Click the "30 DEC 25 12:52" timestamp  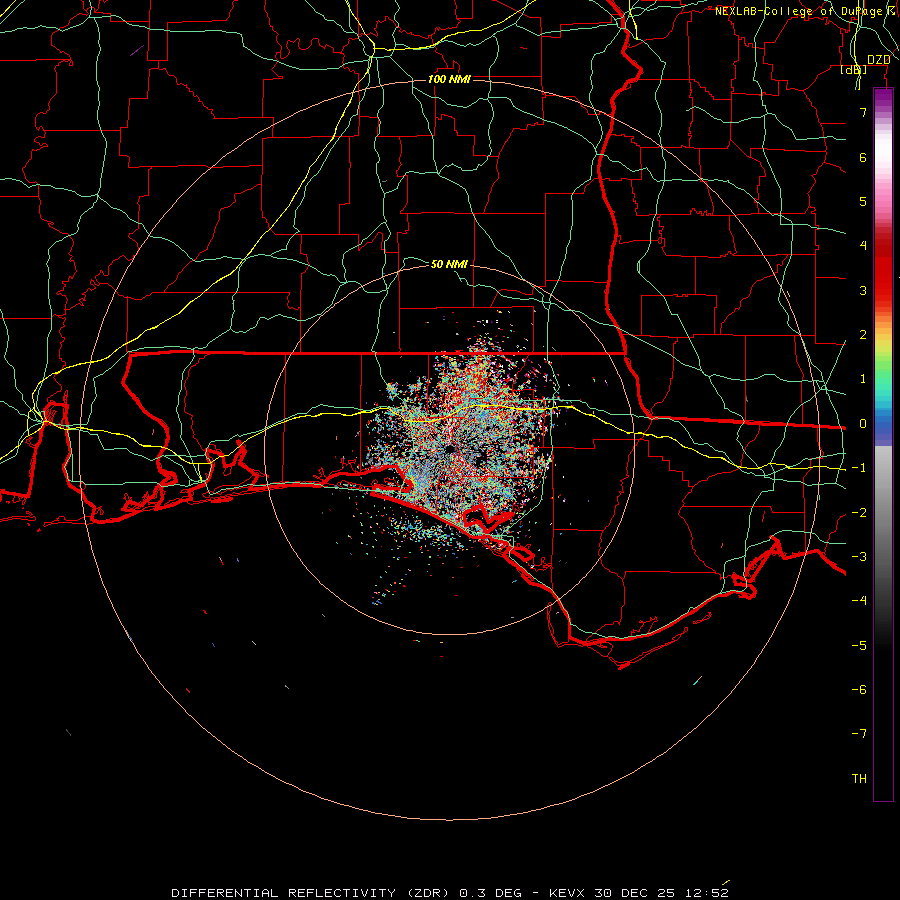coord(662,893)
